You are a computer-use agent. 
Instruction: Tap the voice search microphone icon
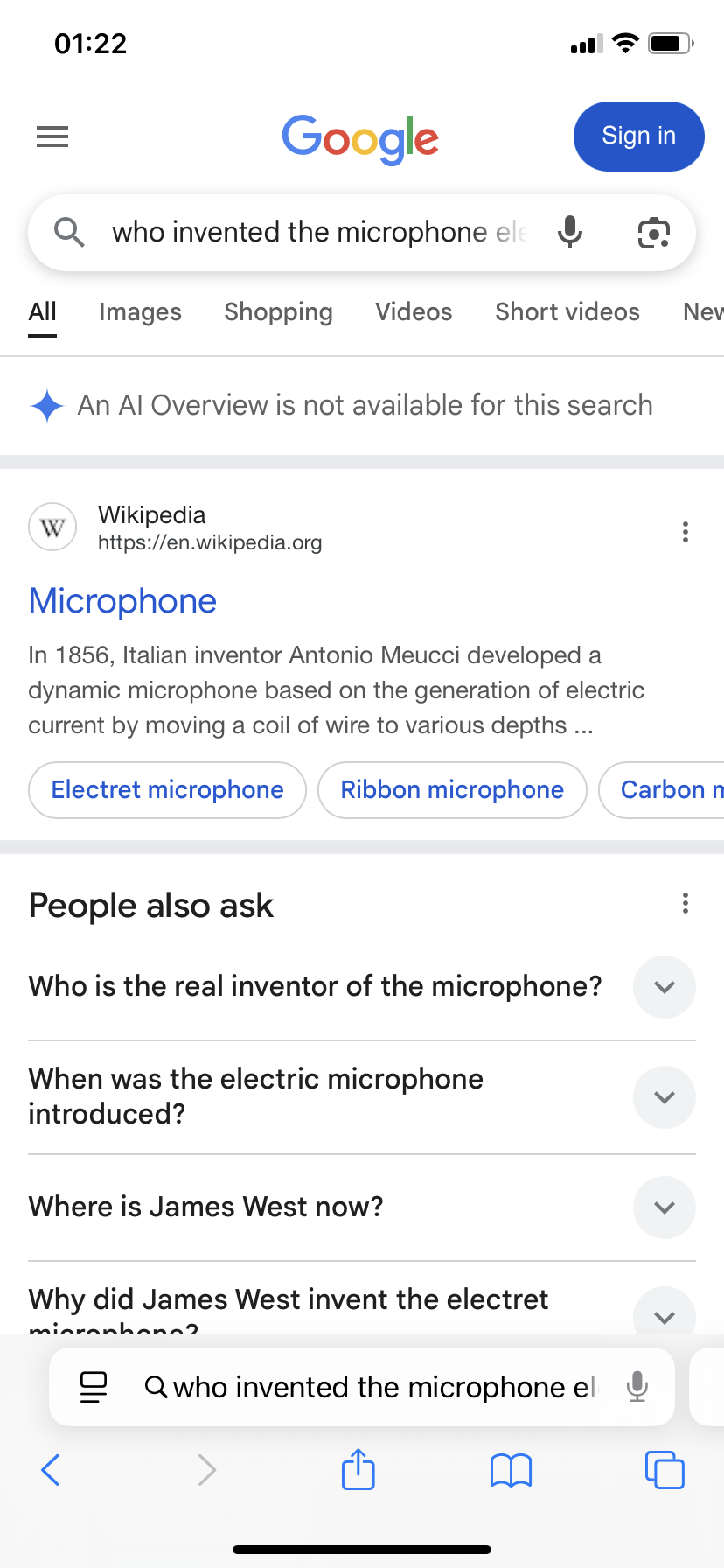click(x=570, y=232)
